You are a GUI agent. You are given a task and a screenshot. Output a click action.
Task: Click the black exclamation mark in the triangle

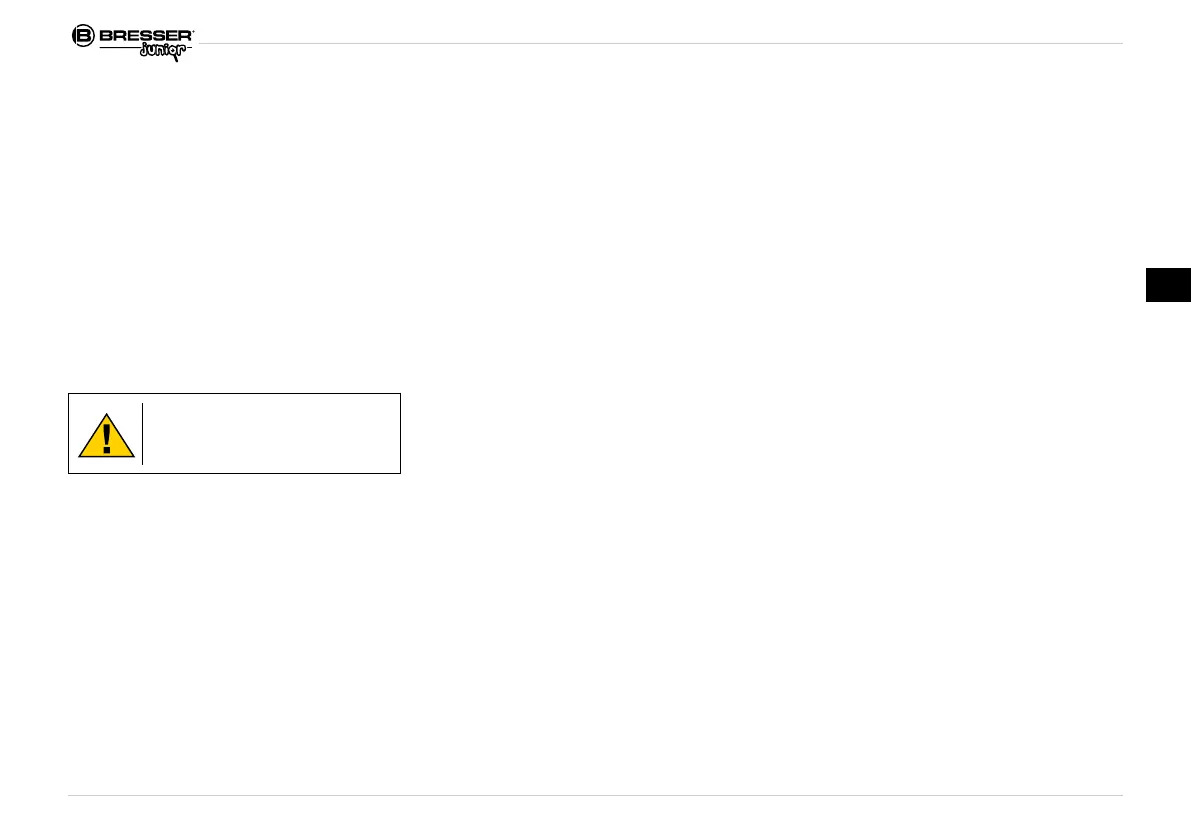107,438
